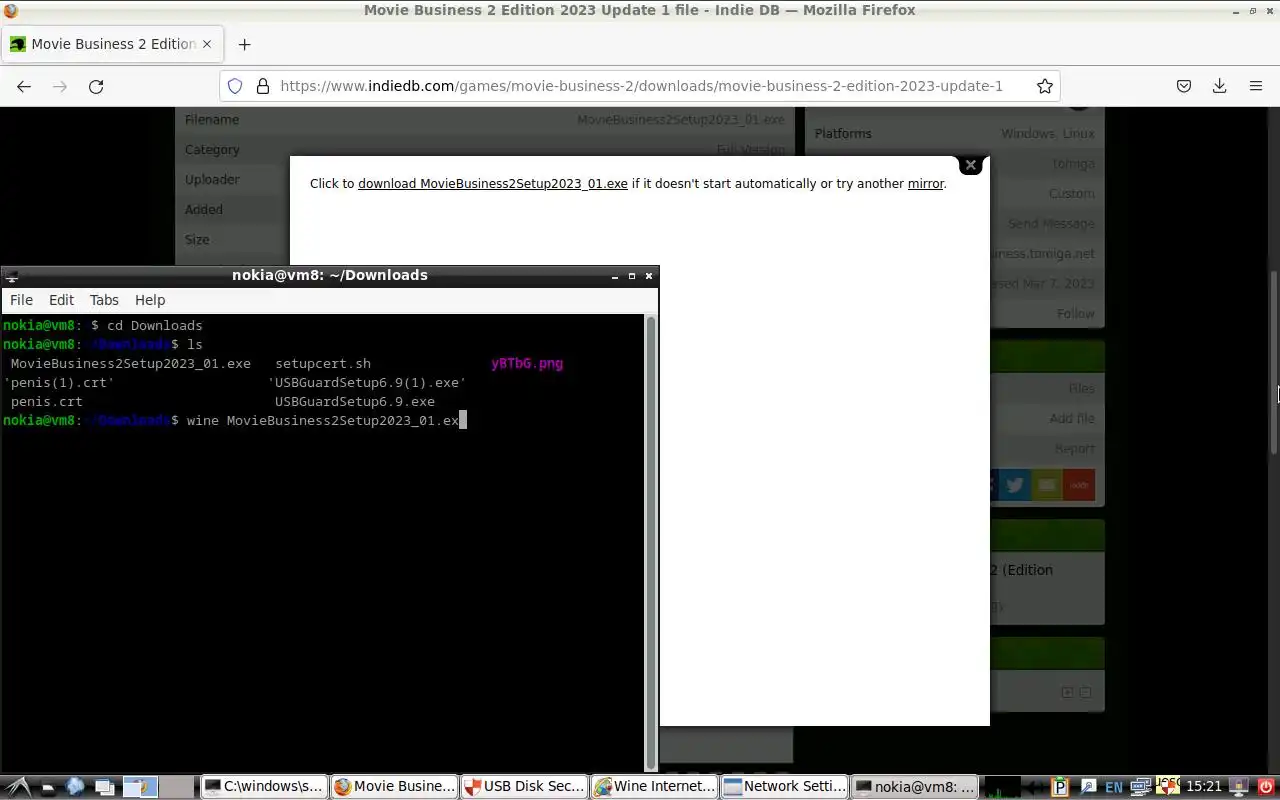Click yBTbG.png in terminal listing
1280x800 pixels.
tap(527, 364)
